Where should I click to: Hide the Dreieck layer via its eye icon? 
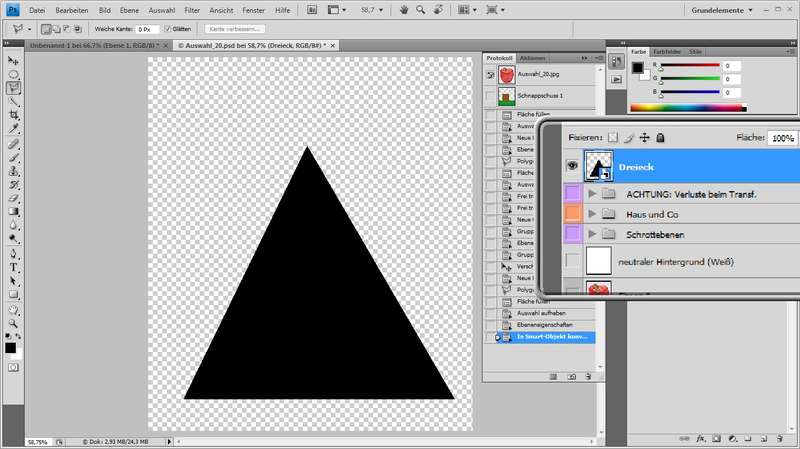(573, 168)
